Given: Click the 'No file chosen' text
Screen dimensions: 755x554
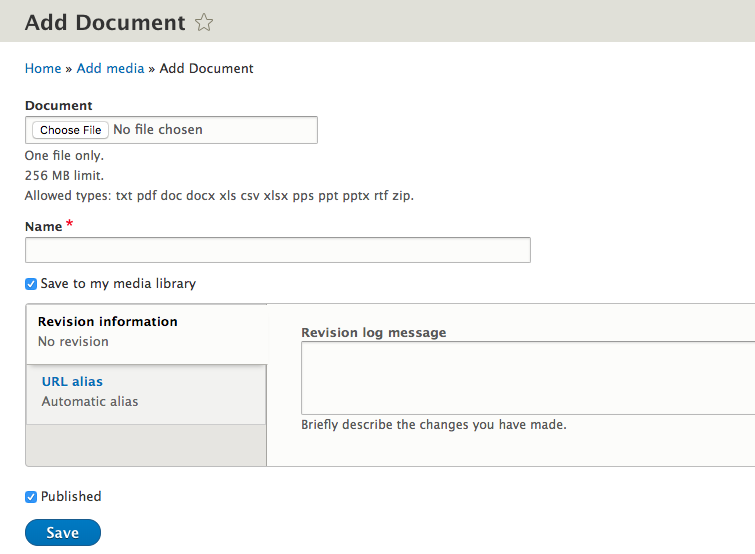Looking at the screenshot, I should pyautogui.click(x=158, y=130).
